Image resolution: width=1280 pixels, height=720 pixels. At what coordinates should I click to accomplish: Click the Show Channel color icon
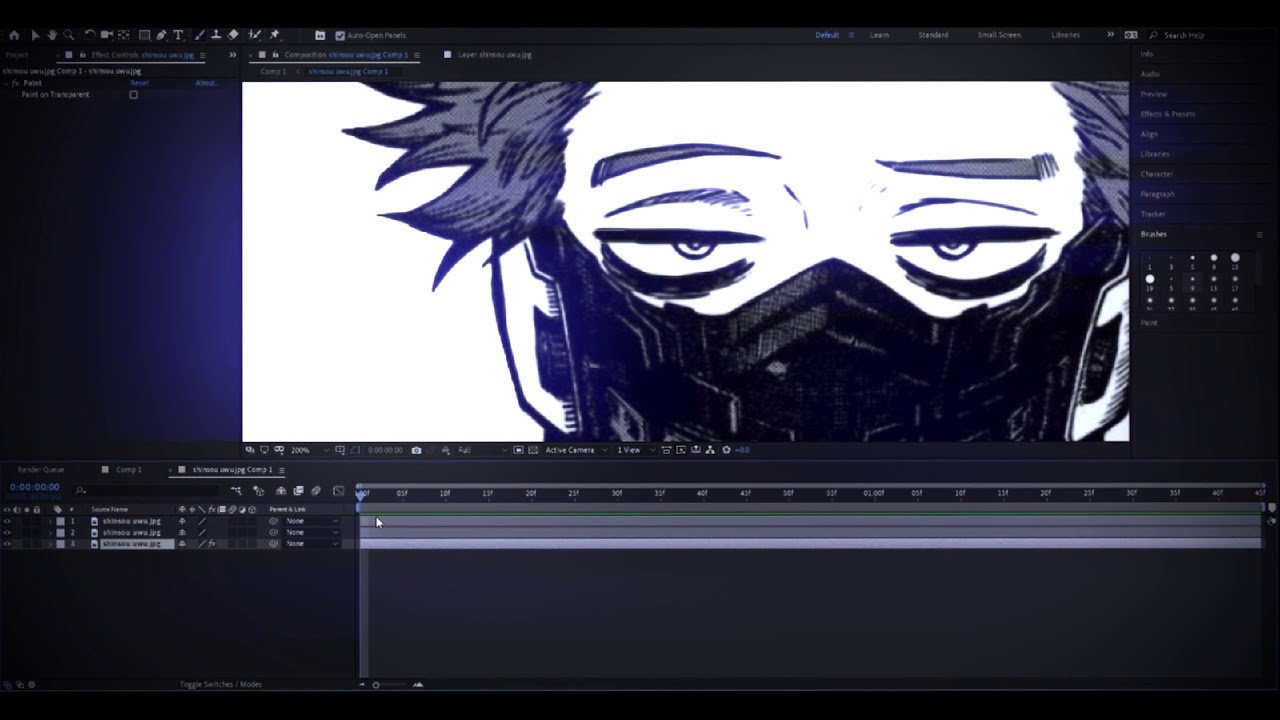coord(447,450)
